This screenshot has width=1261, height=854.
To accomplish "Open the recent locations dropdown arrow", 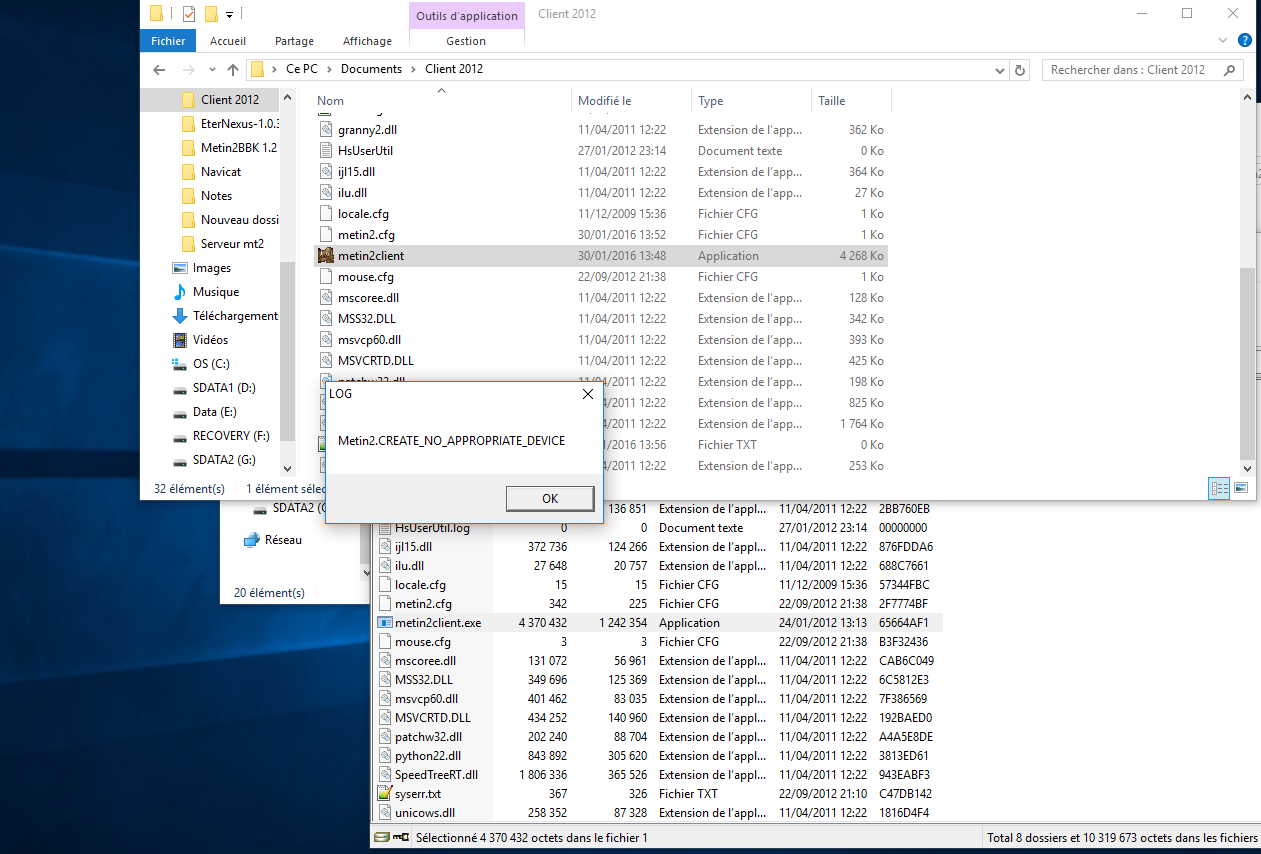I will pyautogui.click(x=212, y=70).
